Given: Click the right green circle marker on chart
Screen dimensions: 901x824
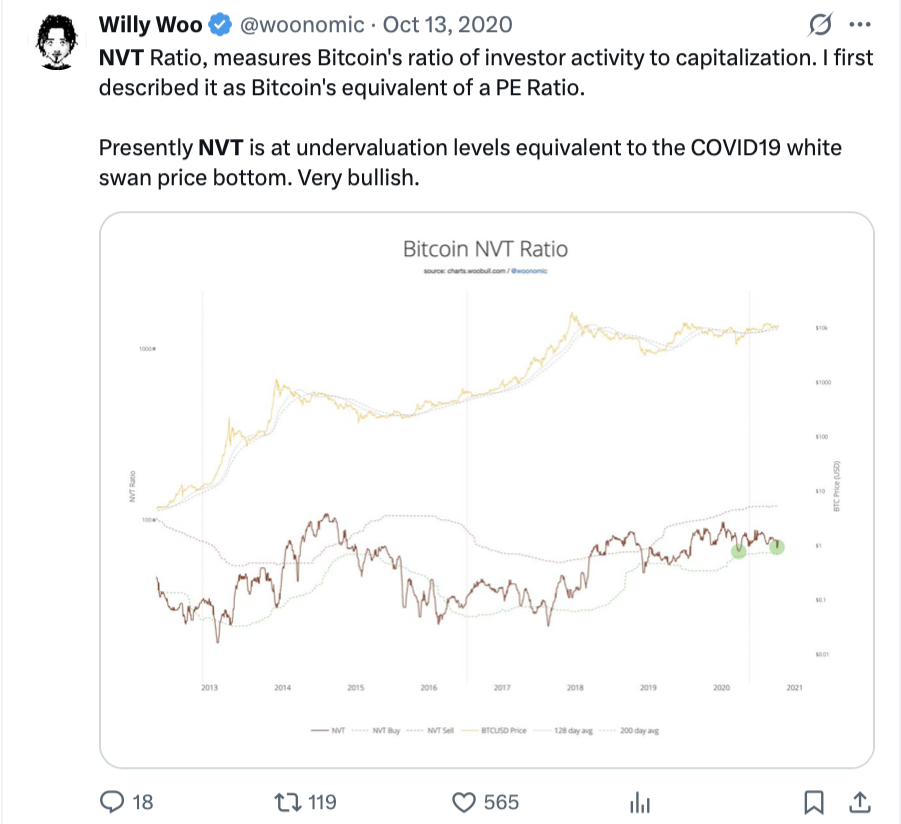Looking at the screenshot, I should pyautogui.click(x=778, y=546).
